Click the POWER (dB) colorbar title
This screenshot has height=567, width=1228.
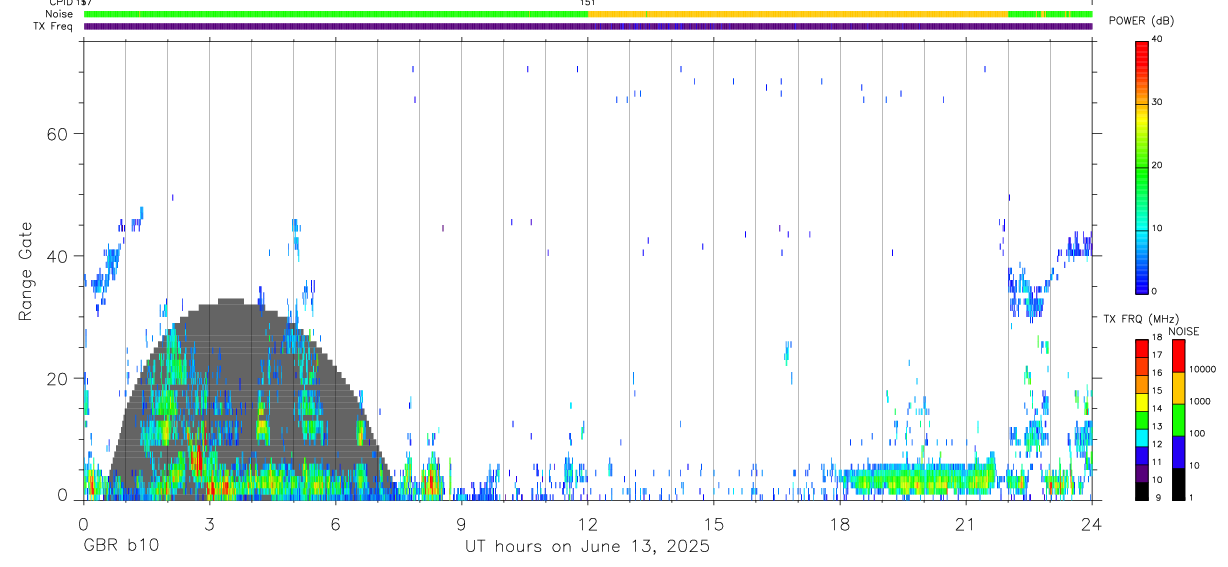[x=1142, y=20]
